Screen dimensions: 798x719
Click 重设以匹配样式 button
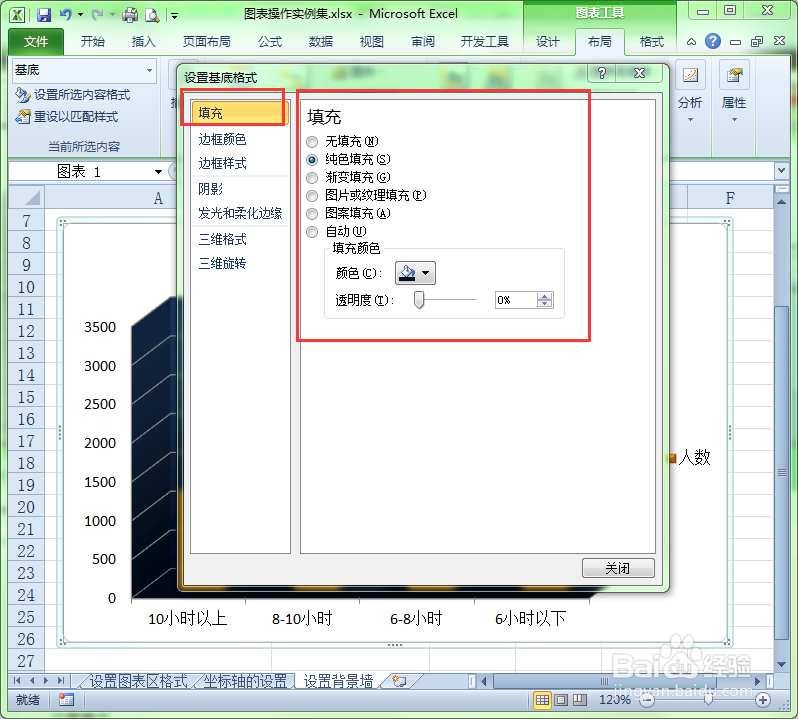(67, 117)
